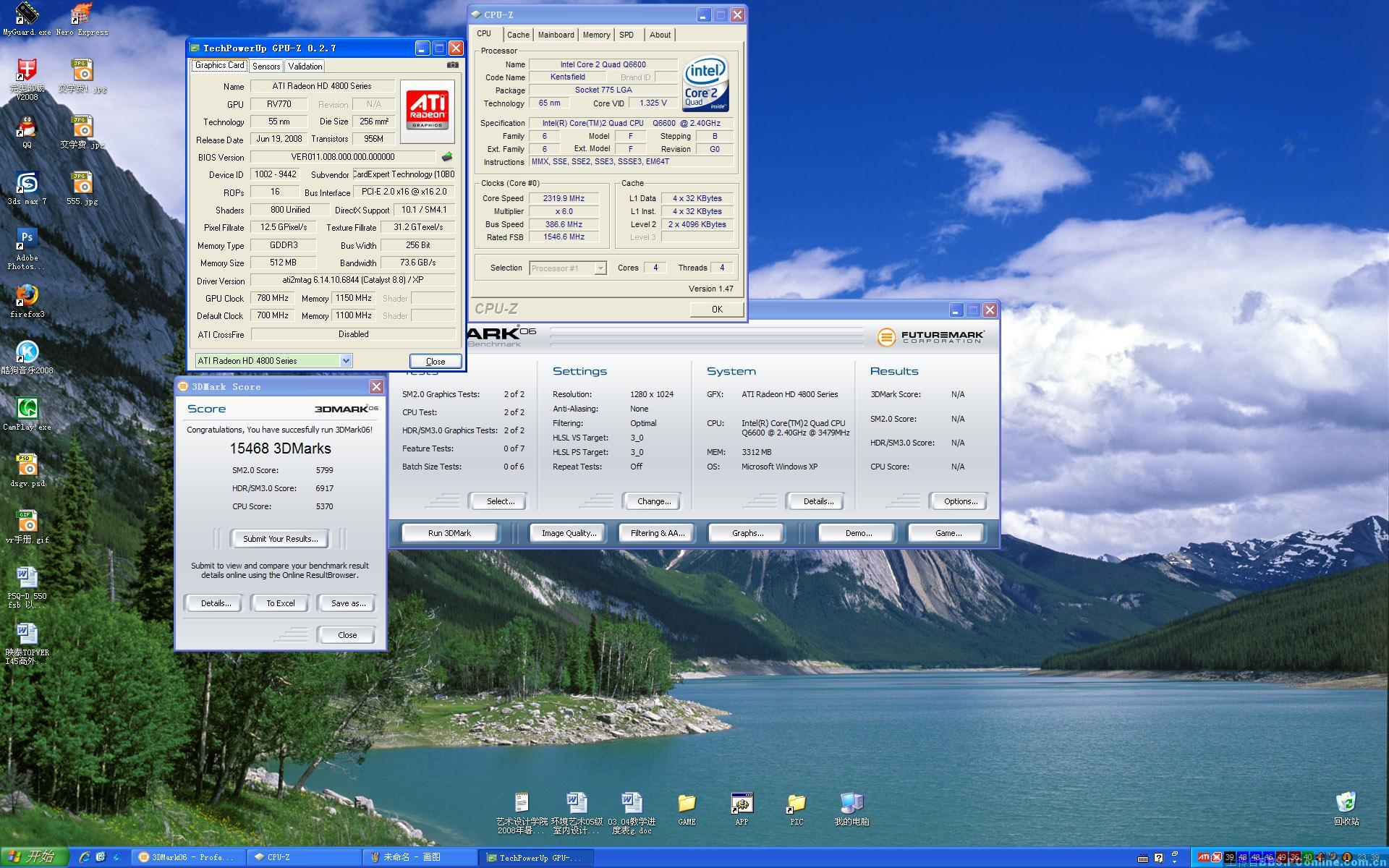Select 映泰TOPWER document icon

[27, 644]
